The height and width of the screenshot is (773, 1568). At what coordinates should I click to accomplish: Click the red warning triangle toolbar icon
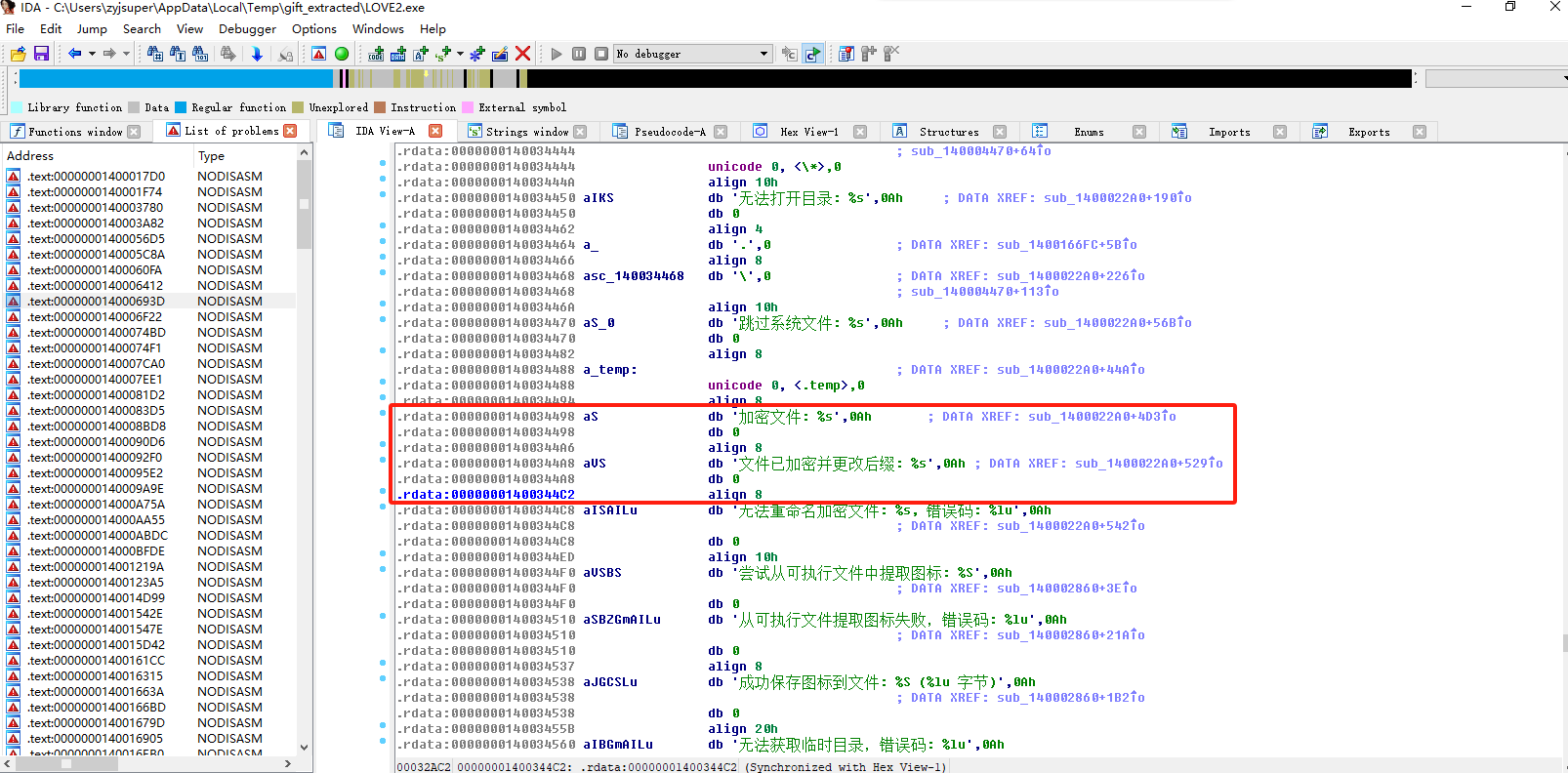click(319, 54)
